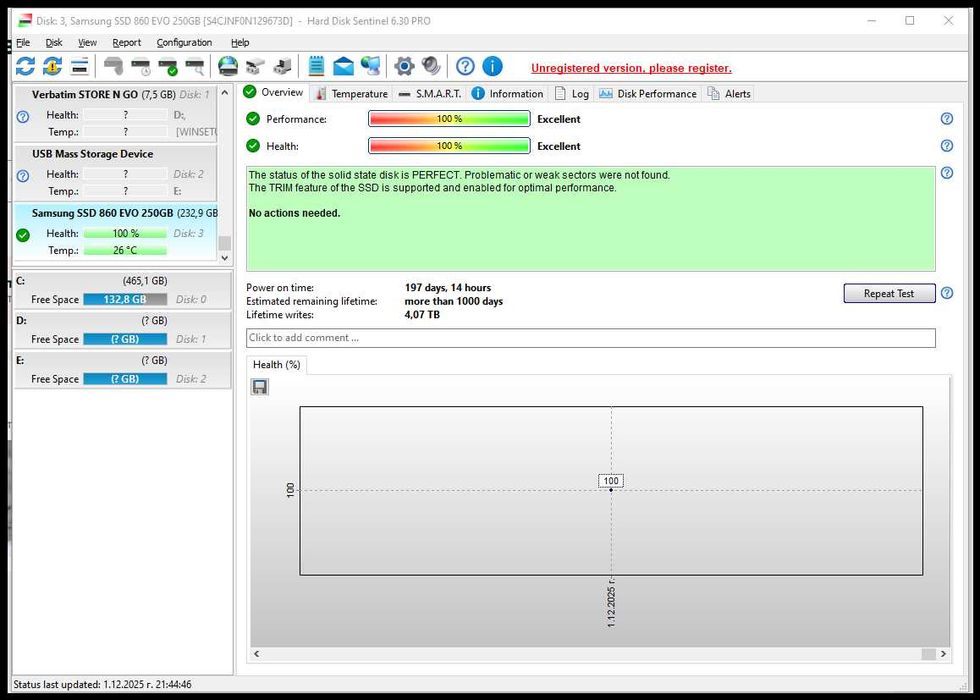Viewport: 980px width, 700px height.
Task: Click the Samsung Temp. 26 °C bar
Action: [125, 250]
